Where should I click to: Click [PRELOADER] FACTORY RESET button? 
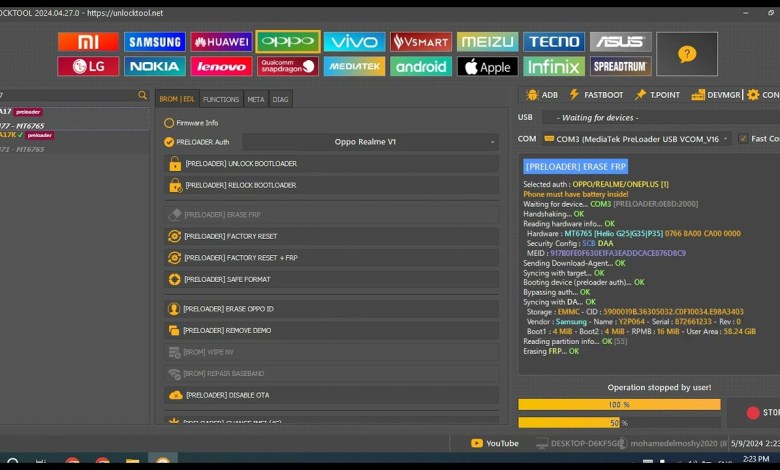331,236
